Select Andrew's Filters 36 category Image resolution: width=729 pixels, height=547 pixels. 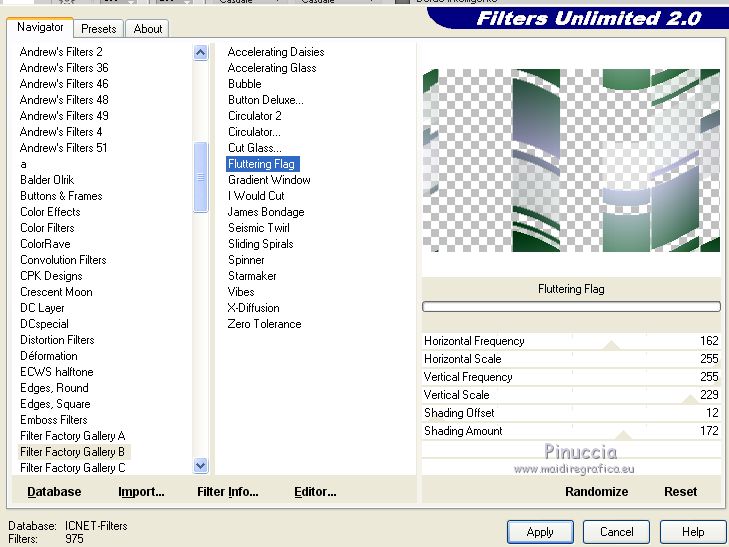coord(64,68)
